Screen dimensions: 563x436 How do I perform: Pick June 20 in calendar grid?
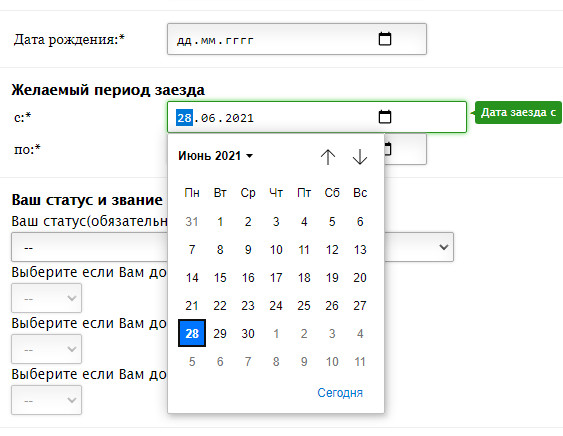coord(360,277)
